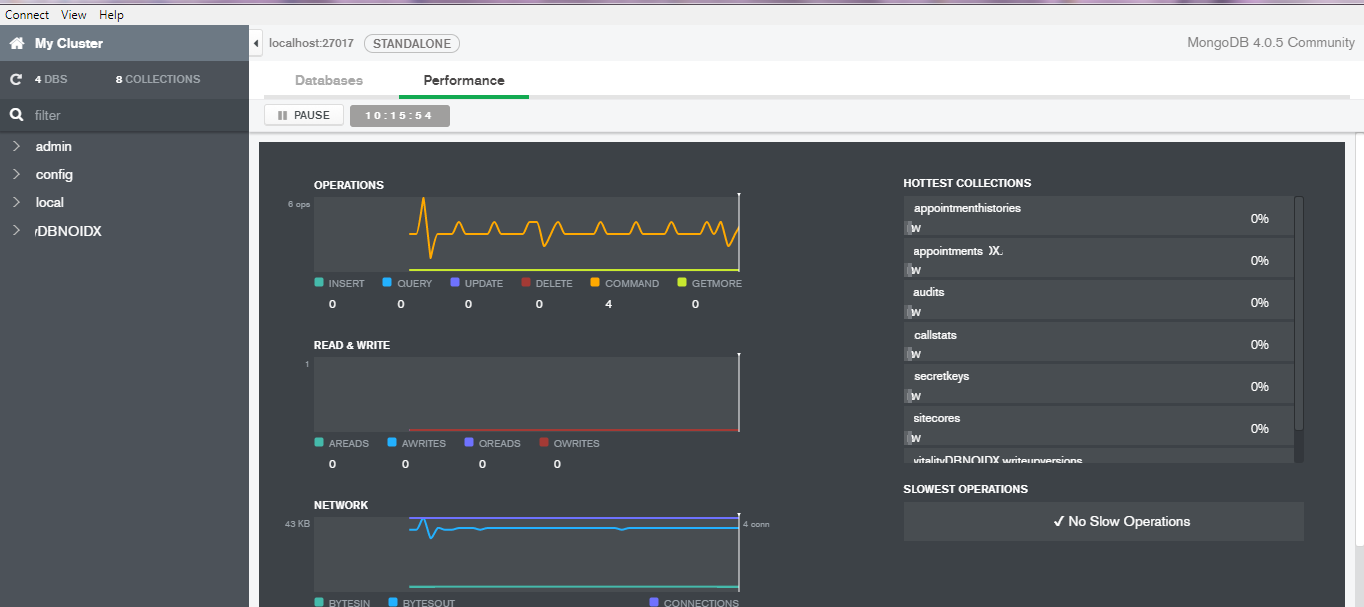
Task: Pause the performance monitoring
Action: click(303, 115)
